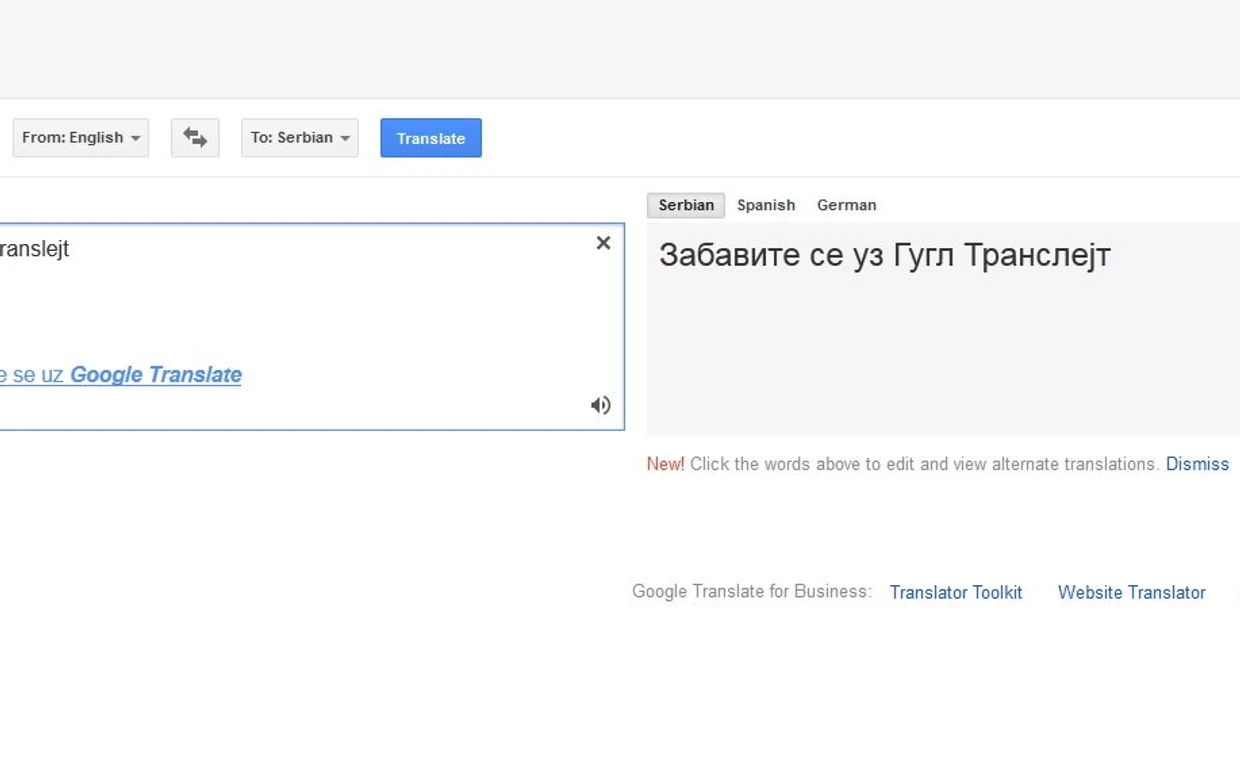Clear the source text with the X
This screenshot has height=766, width=1240.
603,243
